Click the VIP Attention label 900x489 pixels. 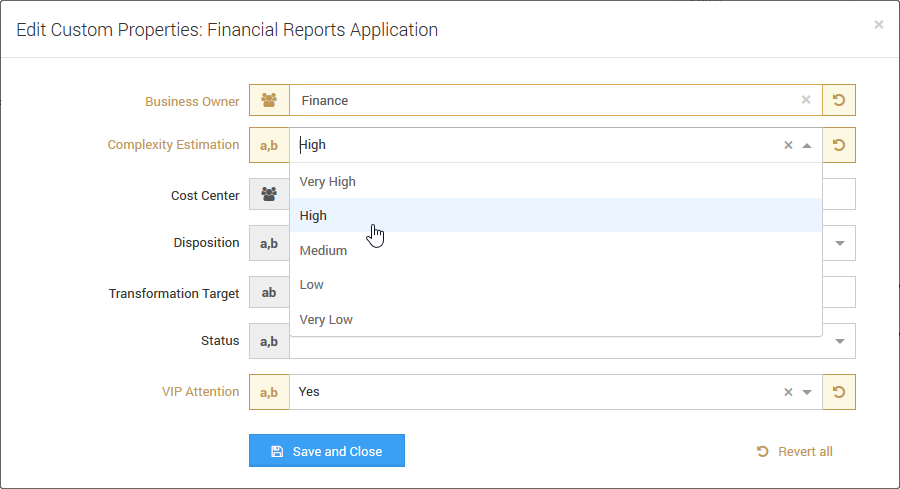coord(200,392)
